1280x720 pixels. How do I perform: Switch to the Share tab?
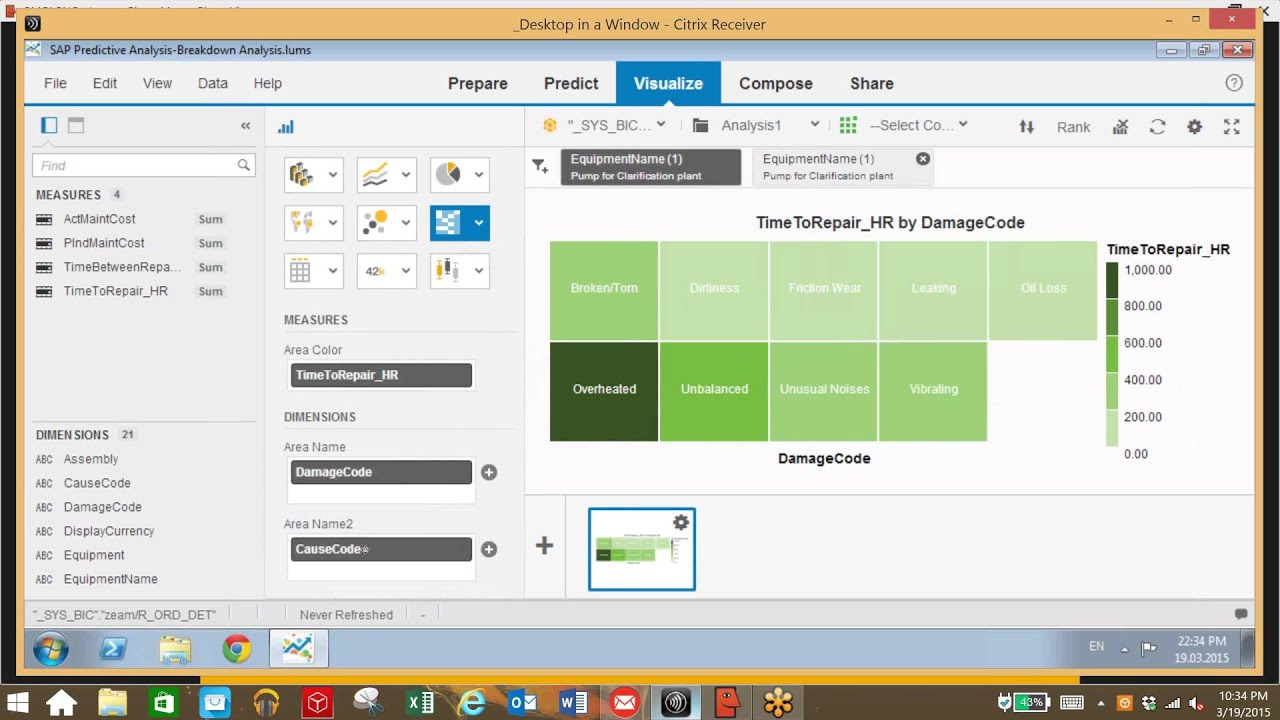[872, 84]
